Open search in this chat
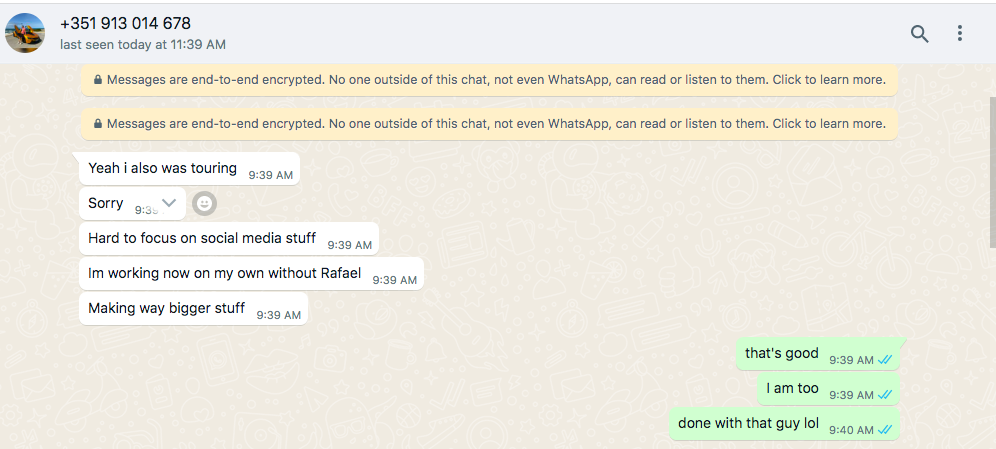 click(x=919, y=34)
